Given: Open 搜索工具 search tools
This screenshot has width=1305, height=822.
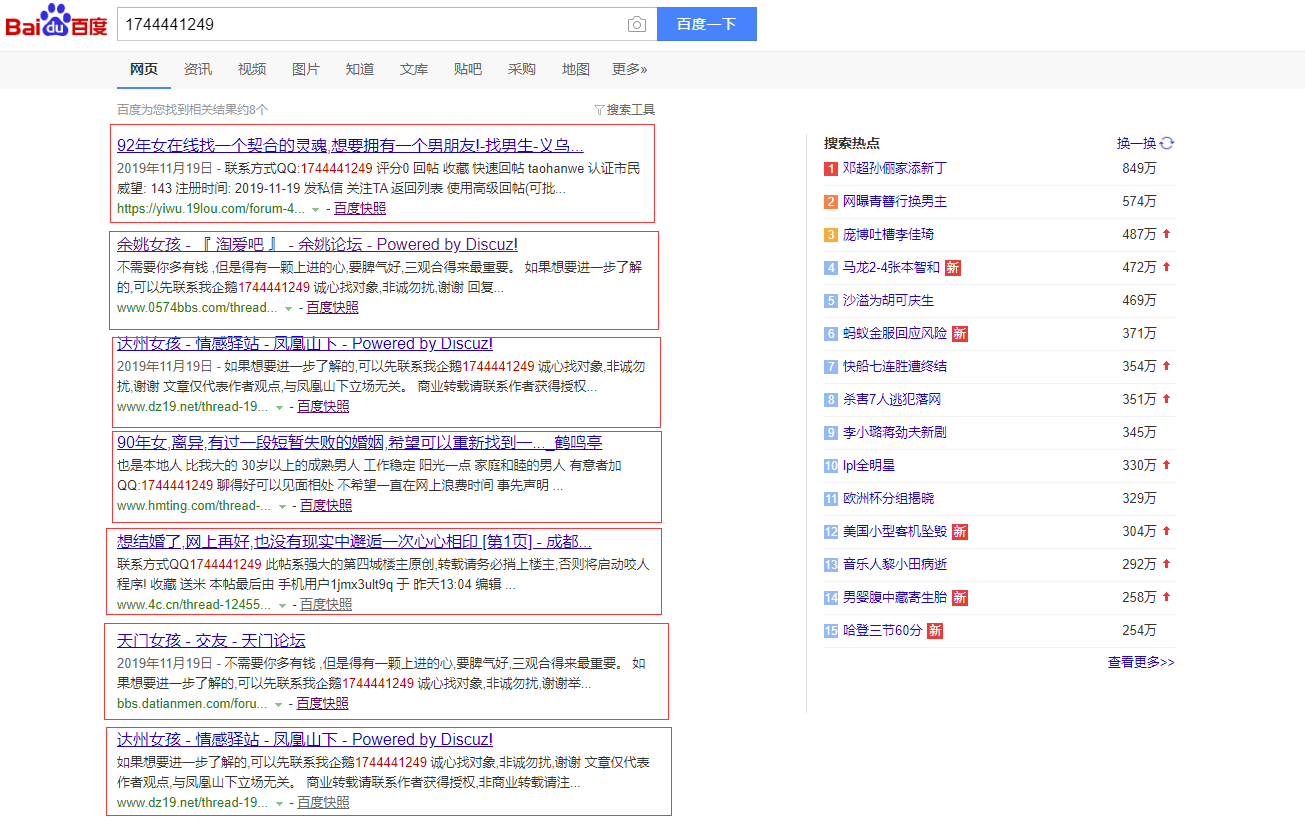Looking at the screenshot, I should point(631,110).
